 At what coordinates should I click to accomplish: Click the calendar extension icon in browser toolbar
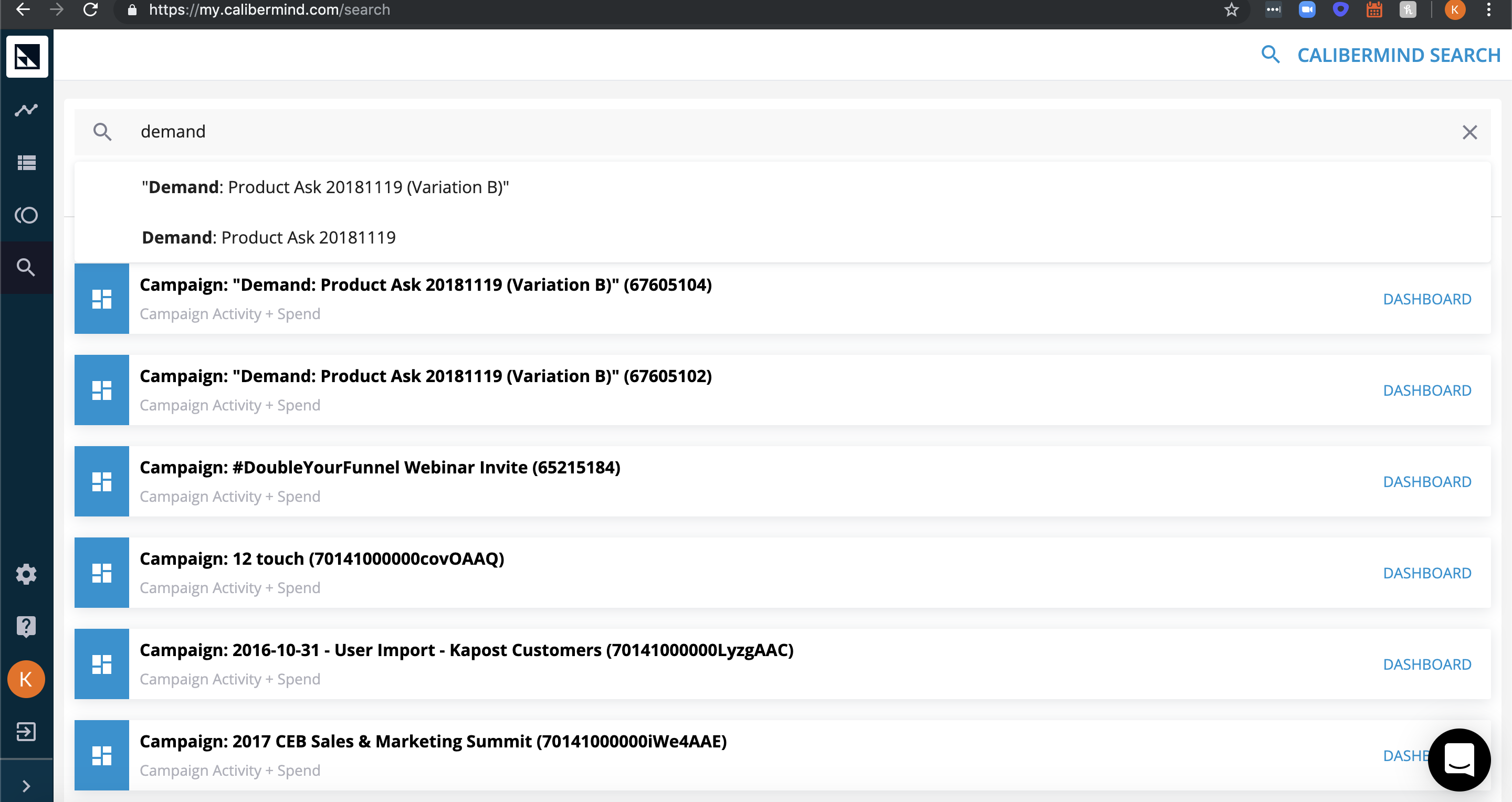click(x=1374, y=9)
